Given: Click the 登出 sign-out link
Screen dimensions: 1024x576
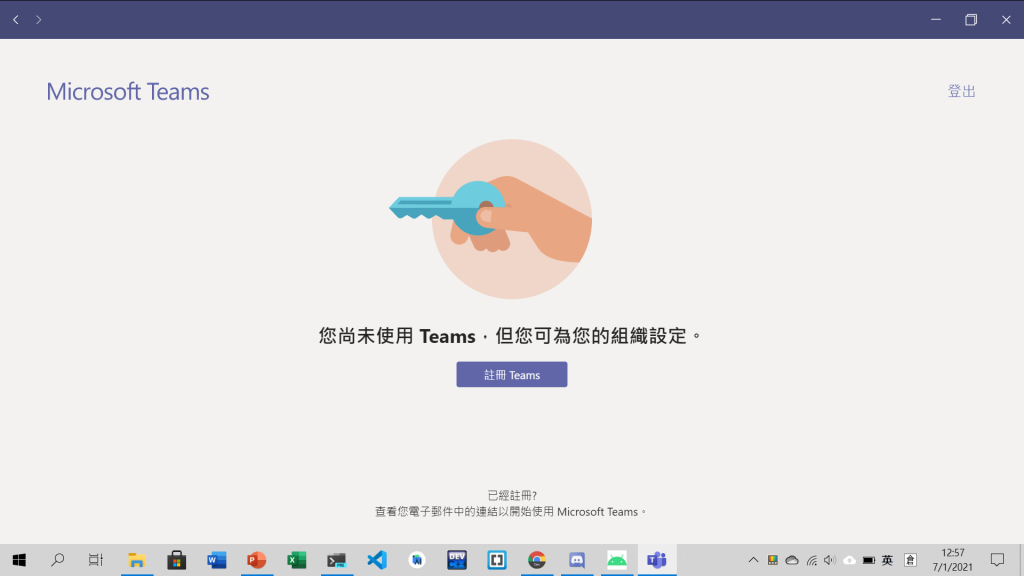Looking at the screenshot, I should click(961, 91).
